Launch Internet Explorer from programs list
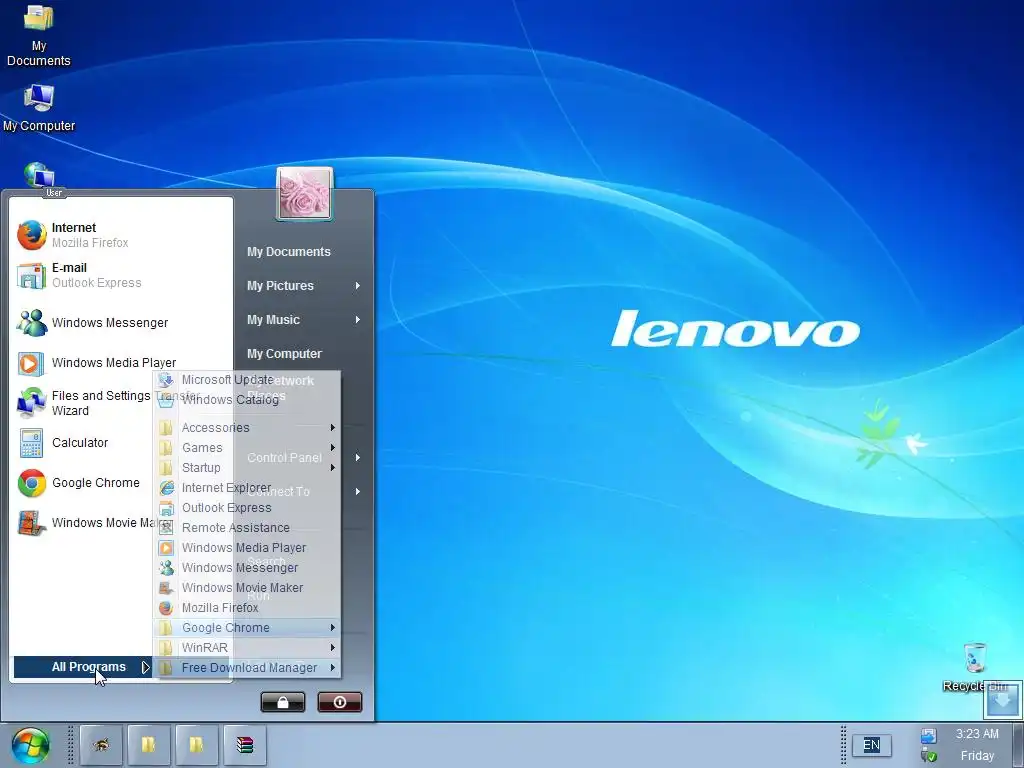 (x=247, y=488)
